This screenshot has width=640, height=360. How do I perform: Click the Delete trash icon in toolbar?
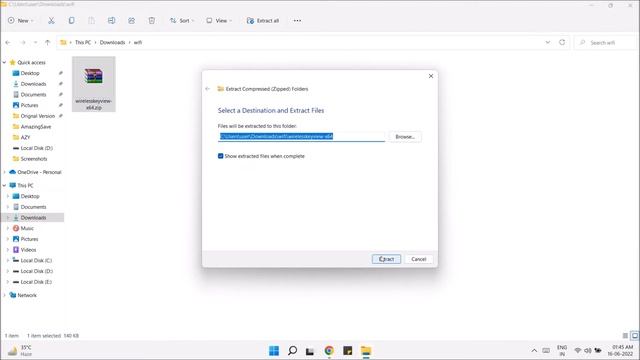pos(151,20)
